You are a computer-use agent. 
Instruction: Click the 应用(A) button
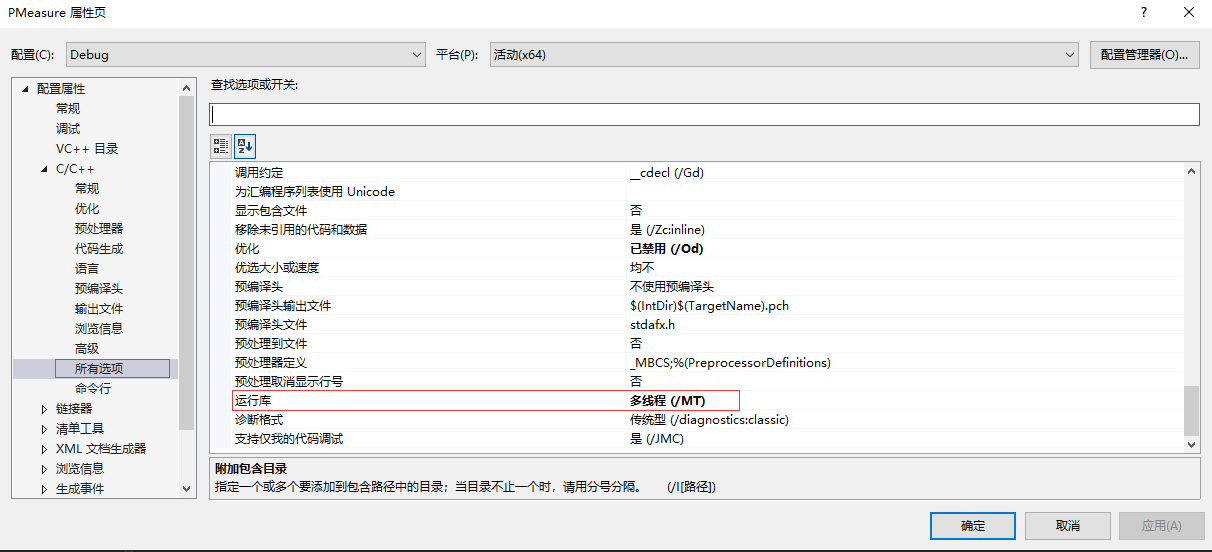(x=1161, y=526)
